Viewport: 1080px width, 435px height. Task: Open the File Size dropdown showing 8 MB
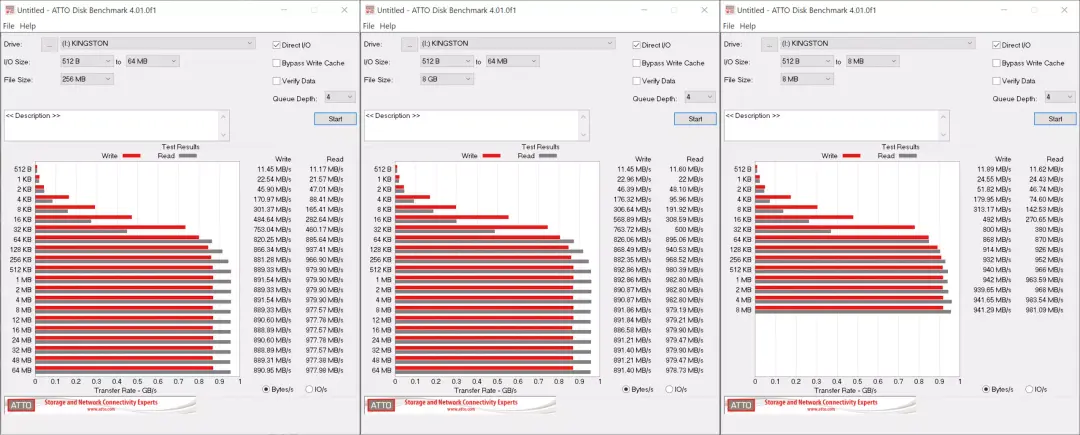(807, 79)
